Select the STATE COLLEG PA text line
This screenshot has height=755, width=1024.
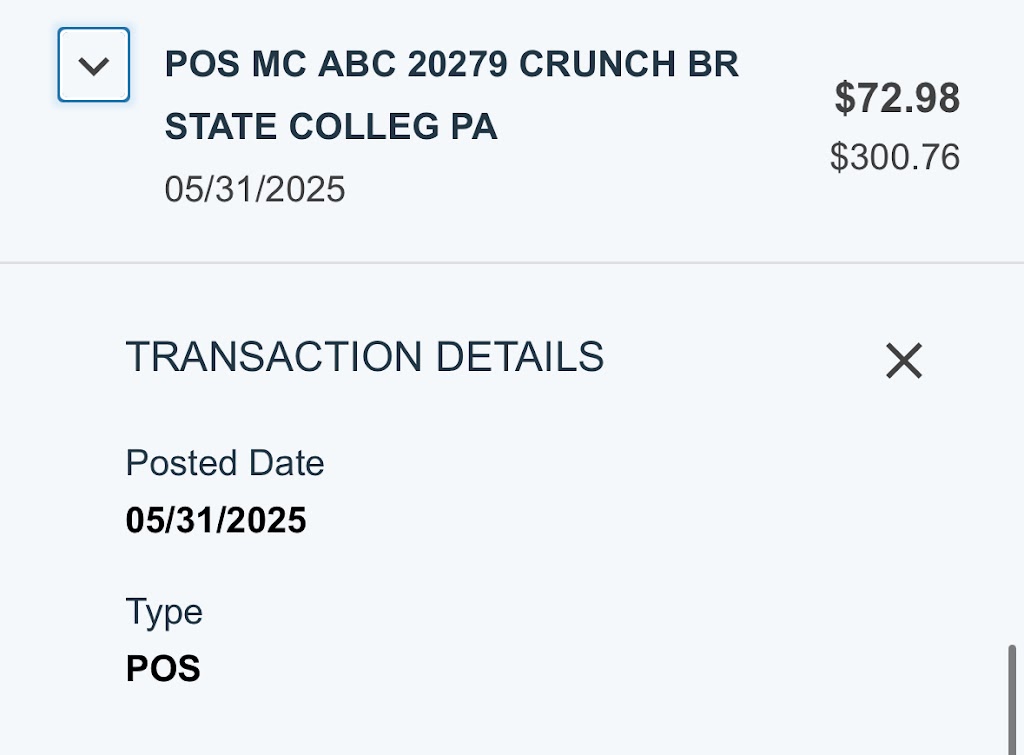pos(331,127)
